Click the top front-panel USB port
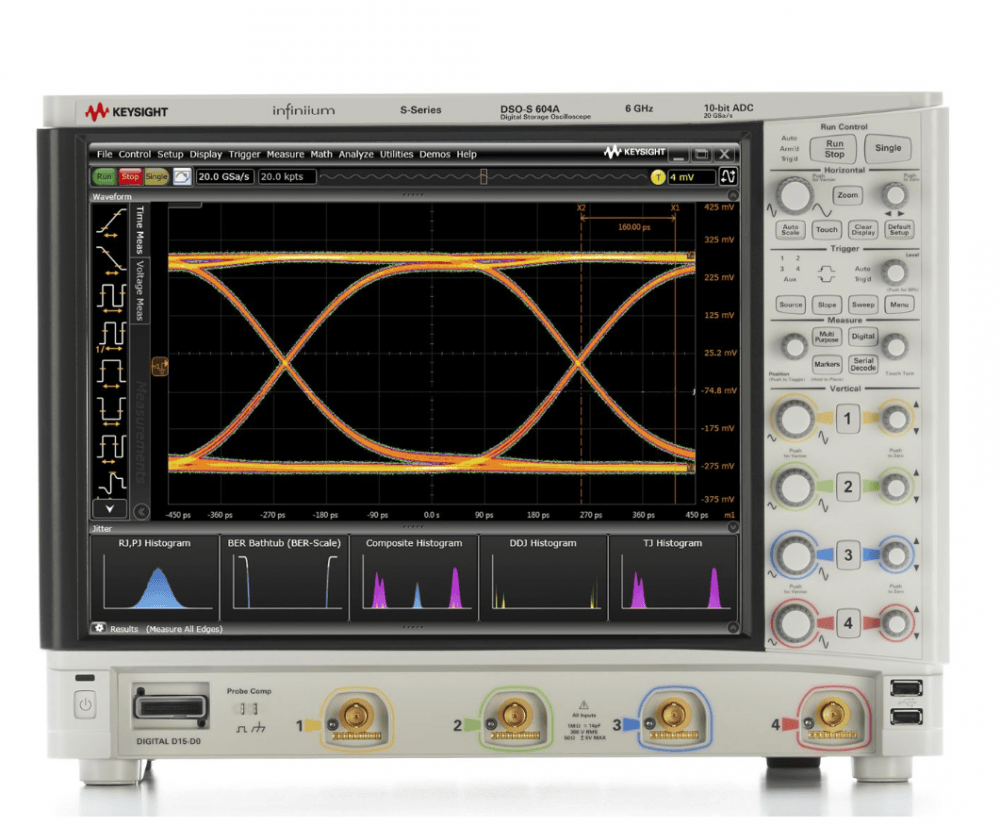1000x826 pixels. pos(906,688)
